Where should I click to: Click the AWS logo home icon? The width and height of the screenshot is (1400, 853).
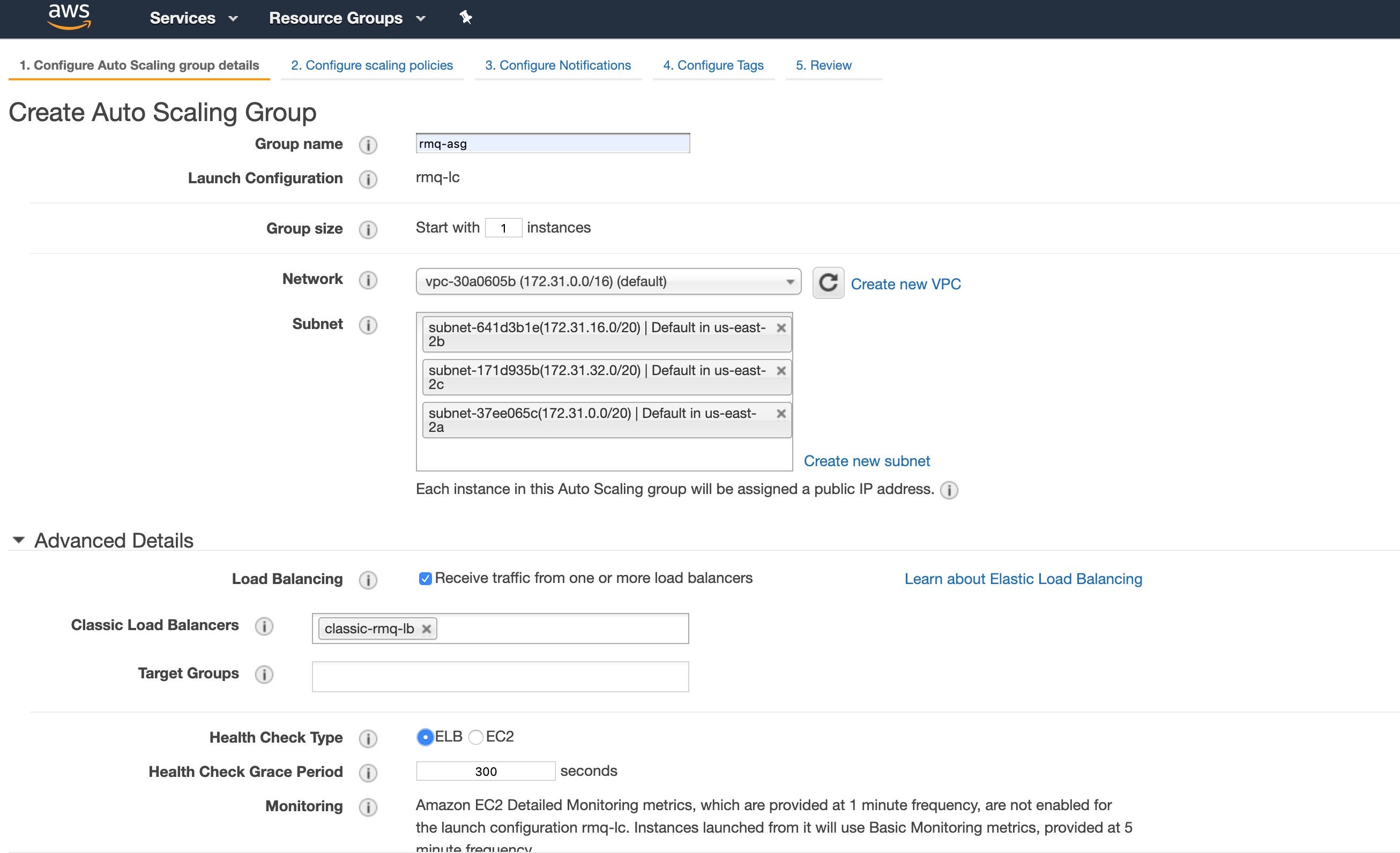[69, 17]
